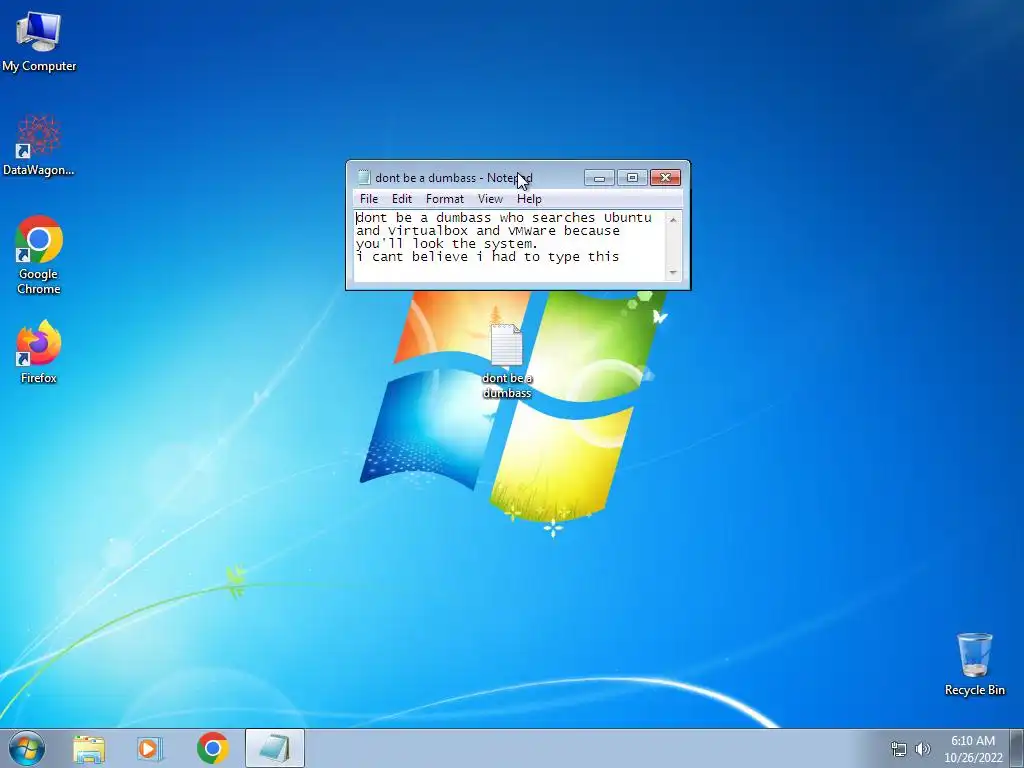Screen dimensions: 1024x768
Task: Open the Format menu in Notepad
Action: (445, 199)
